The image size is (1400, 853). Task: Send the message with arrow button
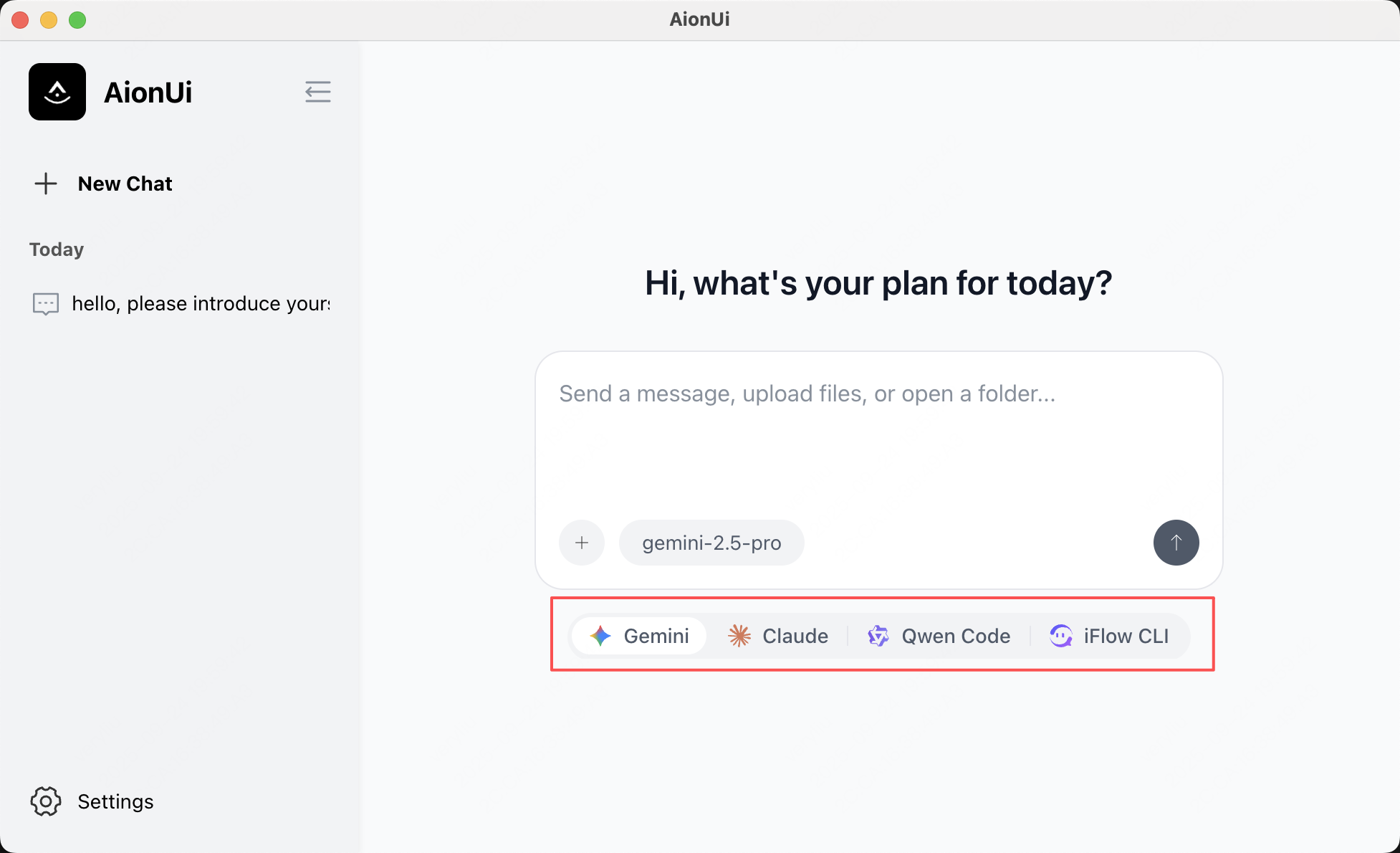1176,543
